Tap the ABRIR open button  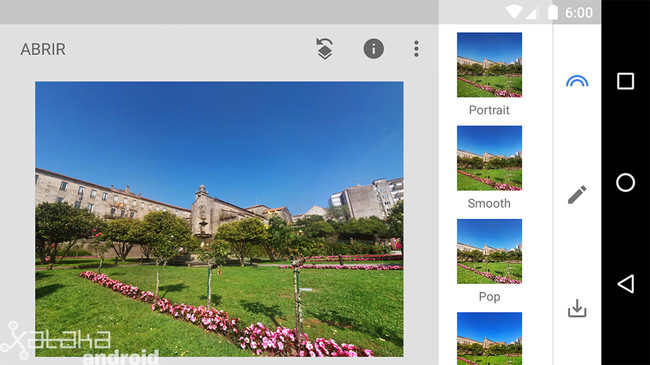(x=43, y=49)
